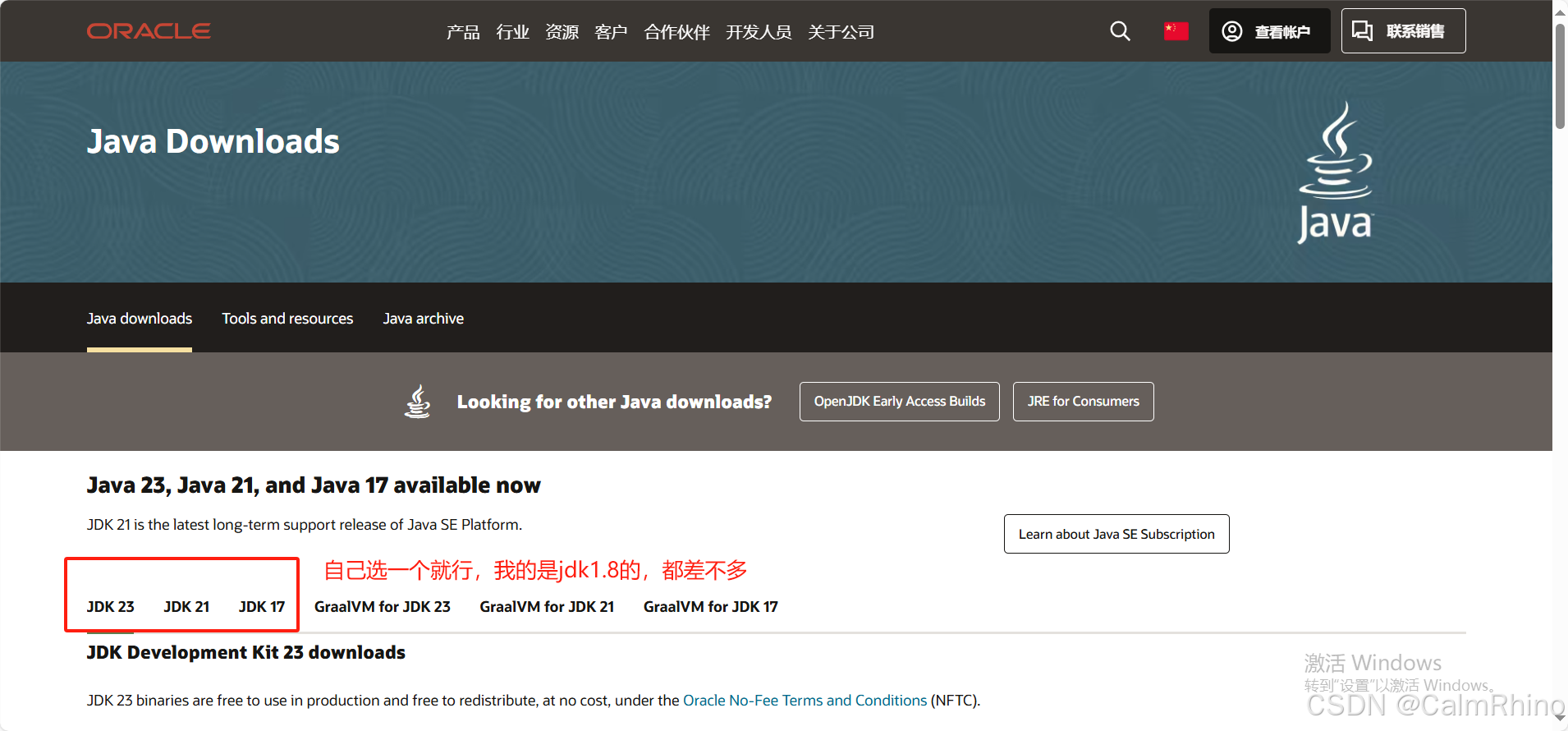Switch to Java archive tab

pos(424,319)
